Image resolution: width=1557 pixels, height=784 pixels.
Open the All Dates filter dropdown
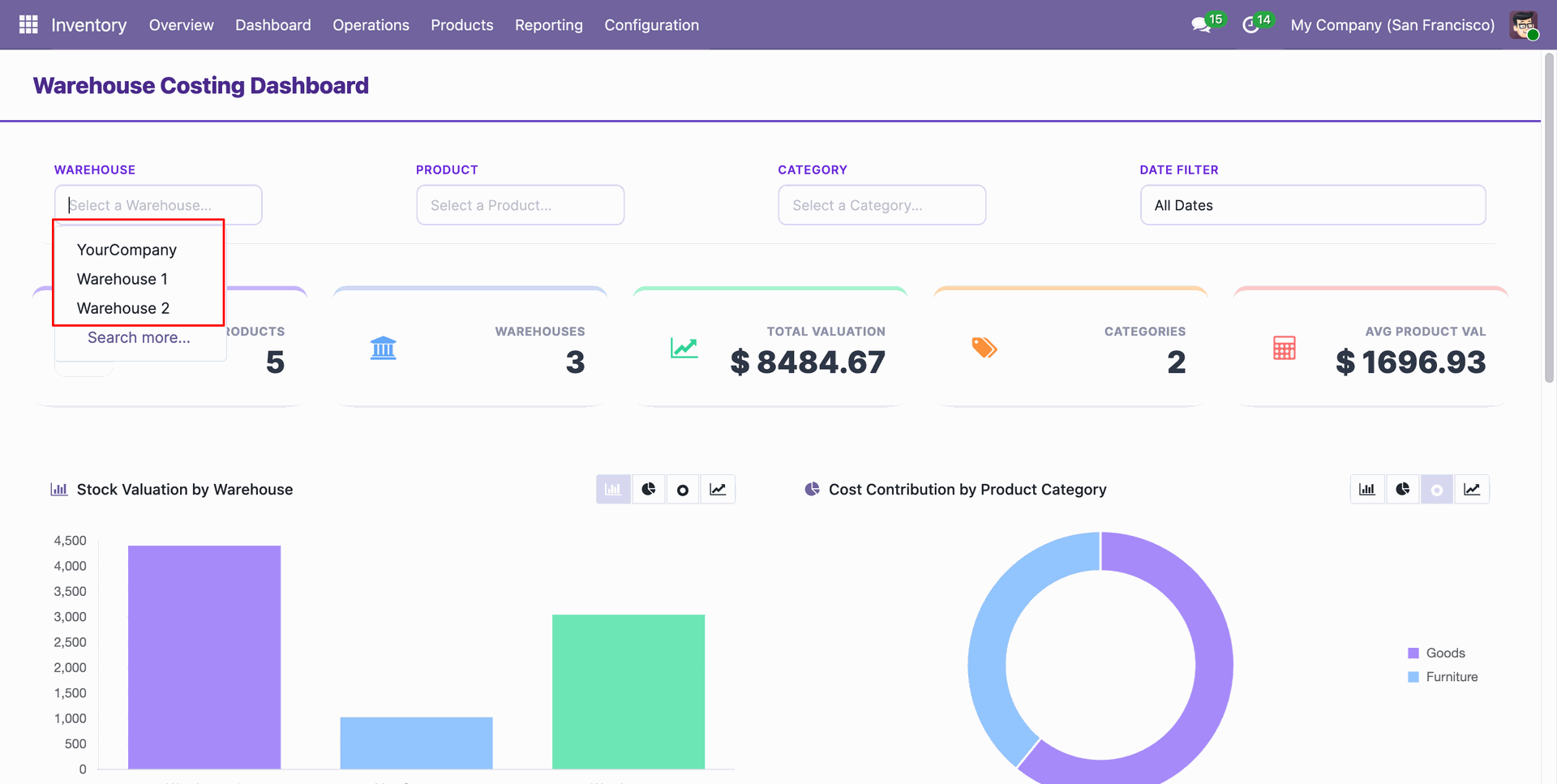coord(1313,205)
